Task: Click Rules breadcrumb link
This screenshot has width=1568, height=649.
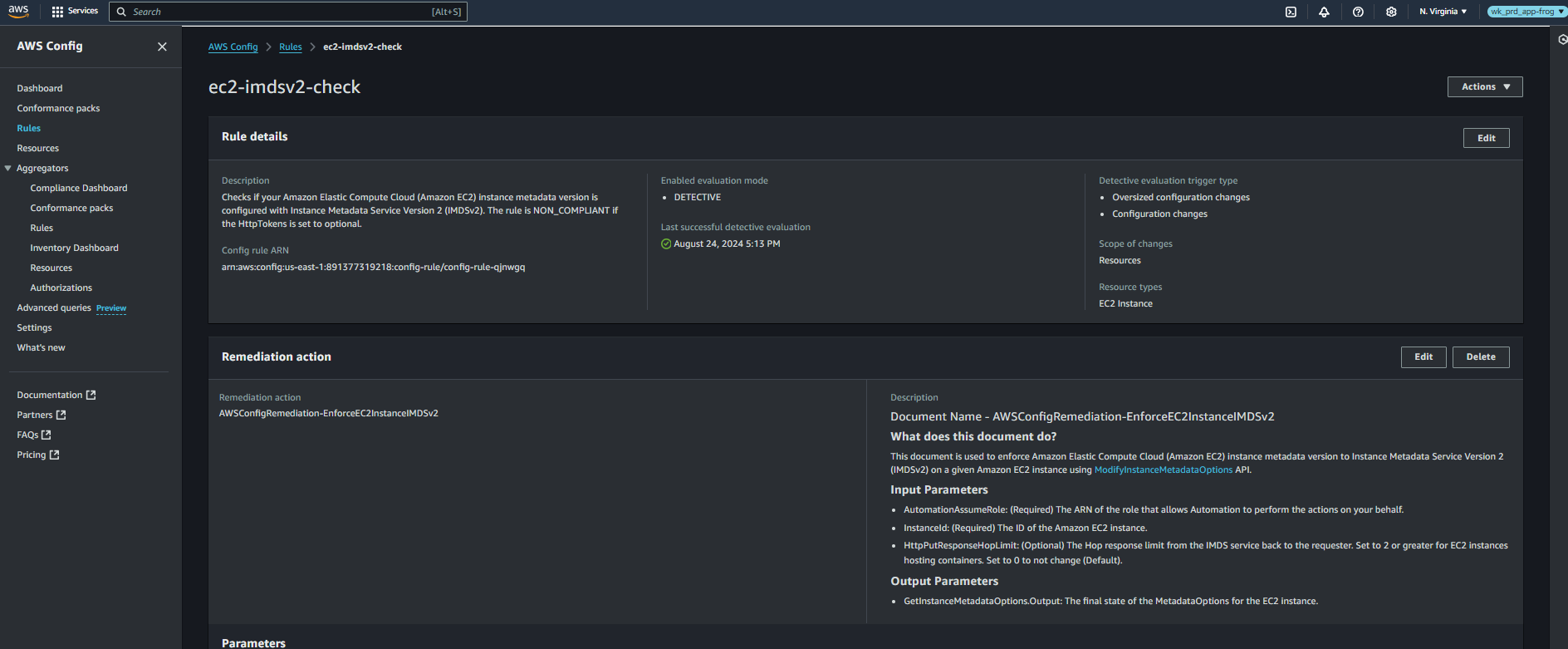Action: pos(291,47)
